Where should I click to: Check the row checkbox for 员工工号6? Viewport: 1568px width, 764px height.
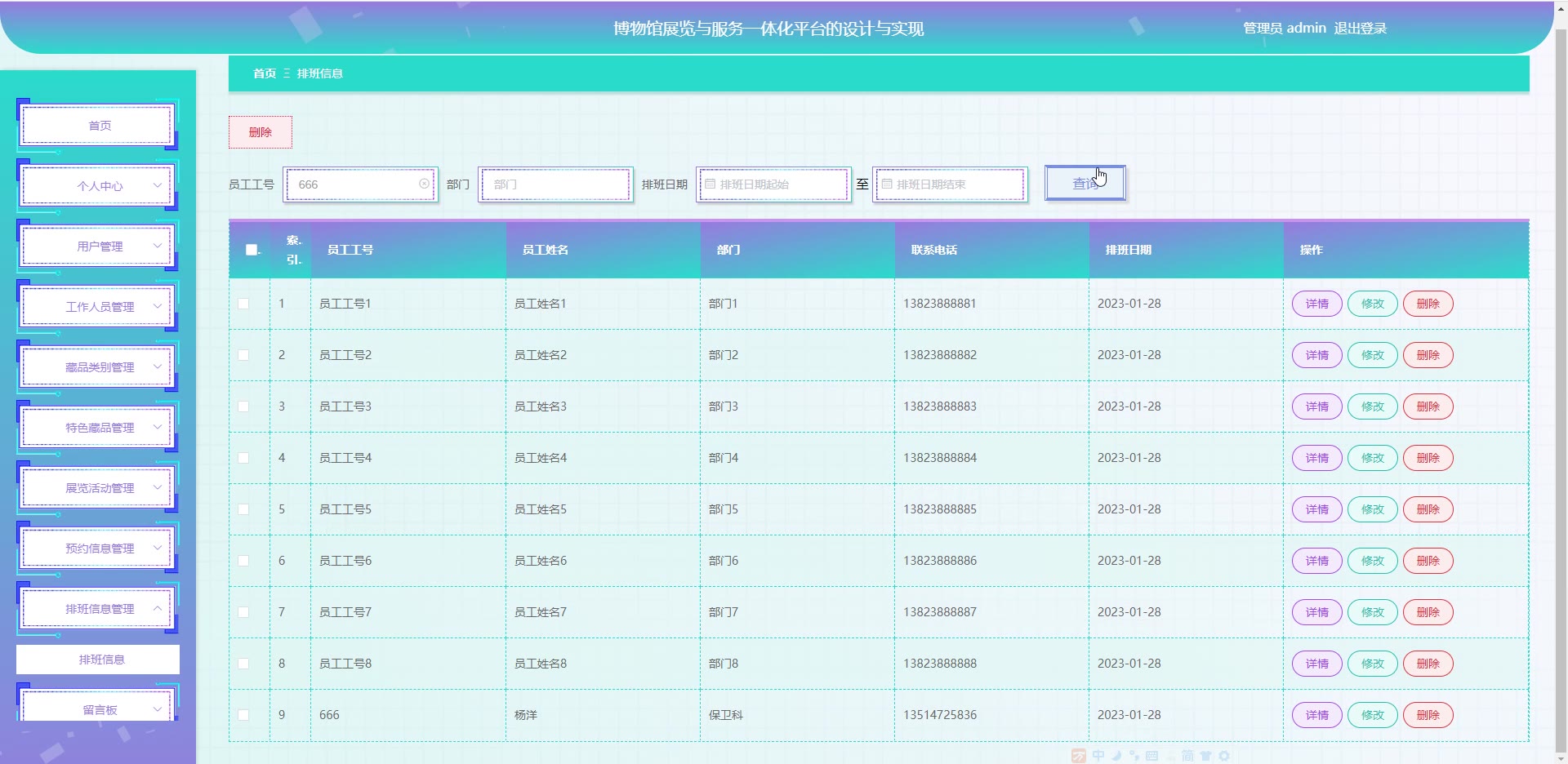coord(243,561)
